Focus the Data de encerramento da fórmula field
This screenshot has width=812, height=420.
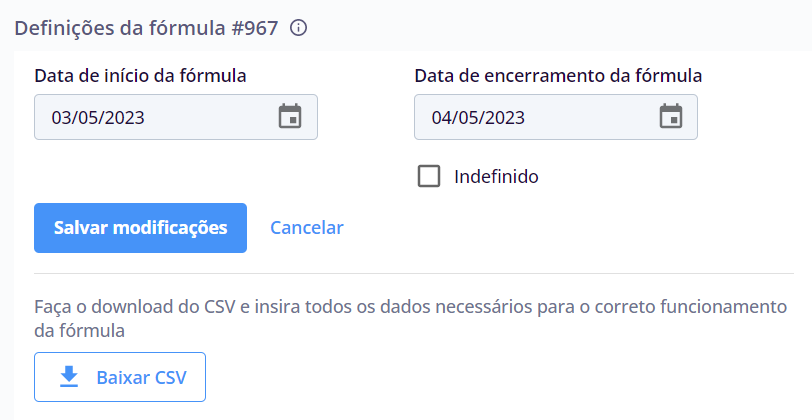[556, 117]
